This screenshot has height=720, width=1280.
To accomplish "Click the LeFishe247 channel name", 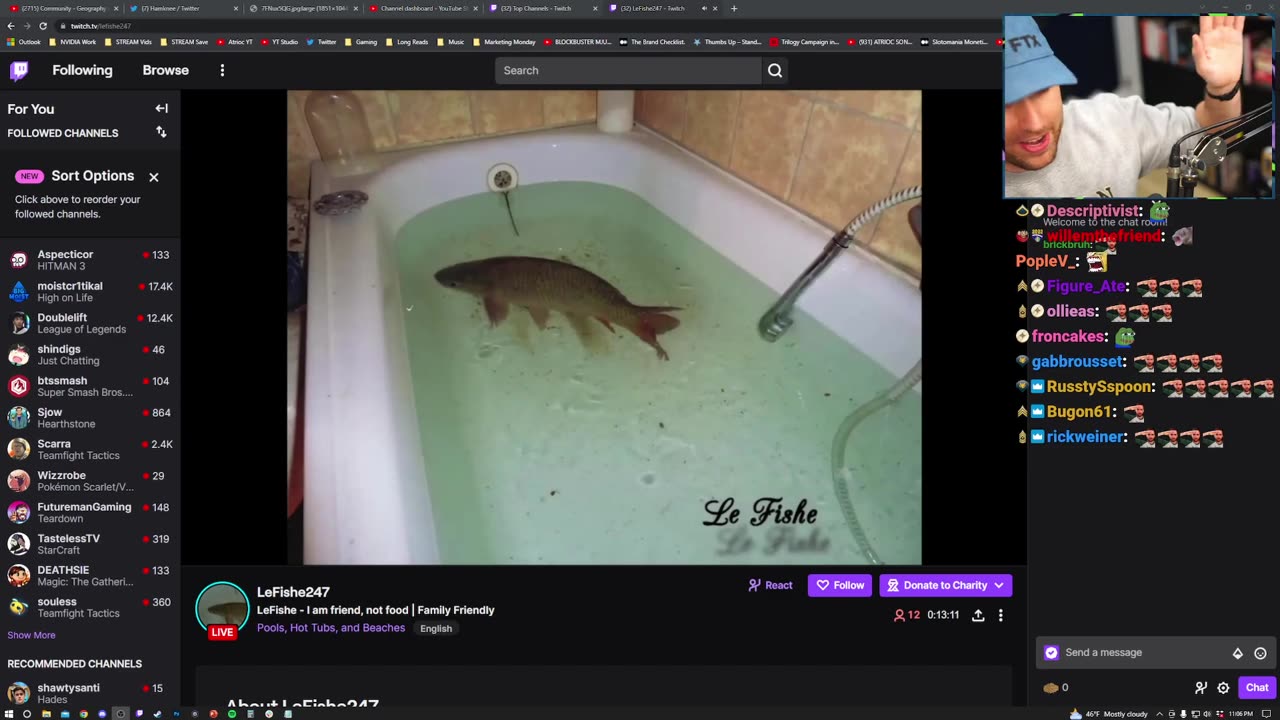I will click(x=293, y=592).
